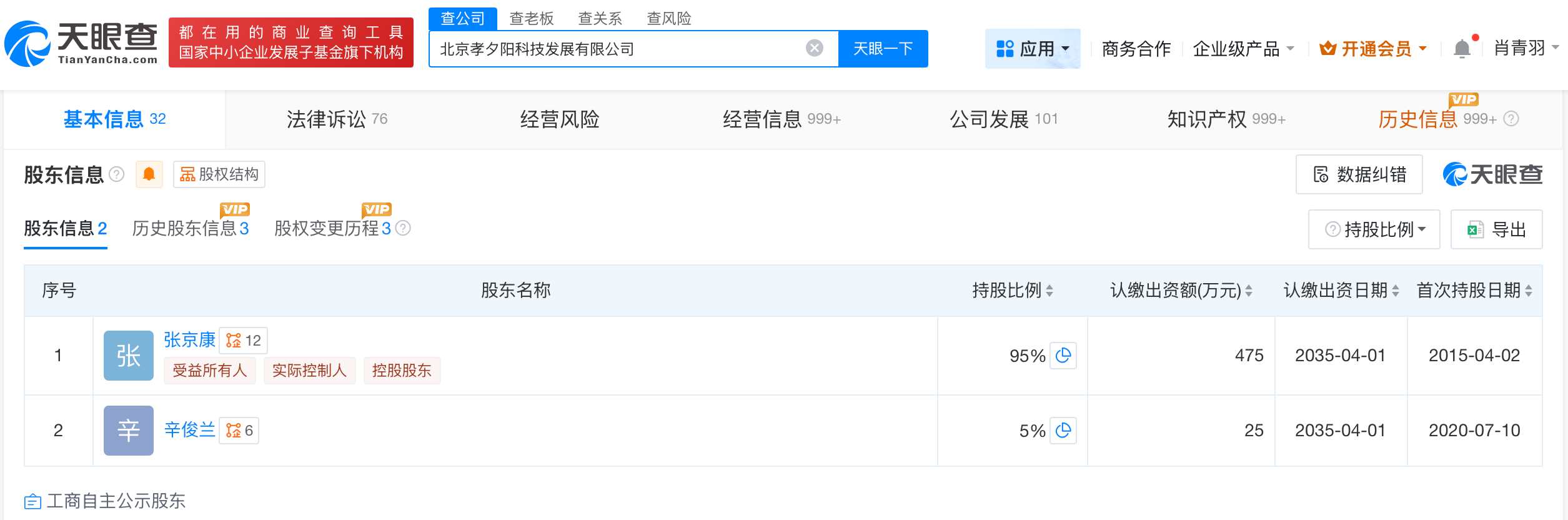The image size is (1568, 520).
Task: Click the company name search input field
Action: pyautogui.click(x=618, y=49)
